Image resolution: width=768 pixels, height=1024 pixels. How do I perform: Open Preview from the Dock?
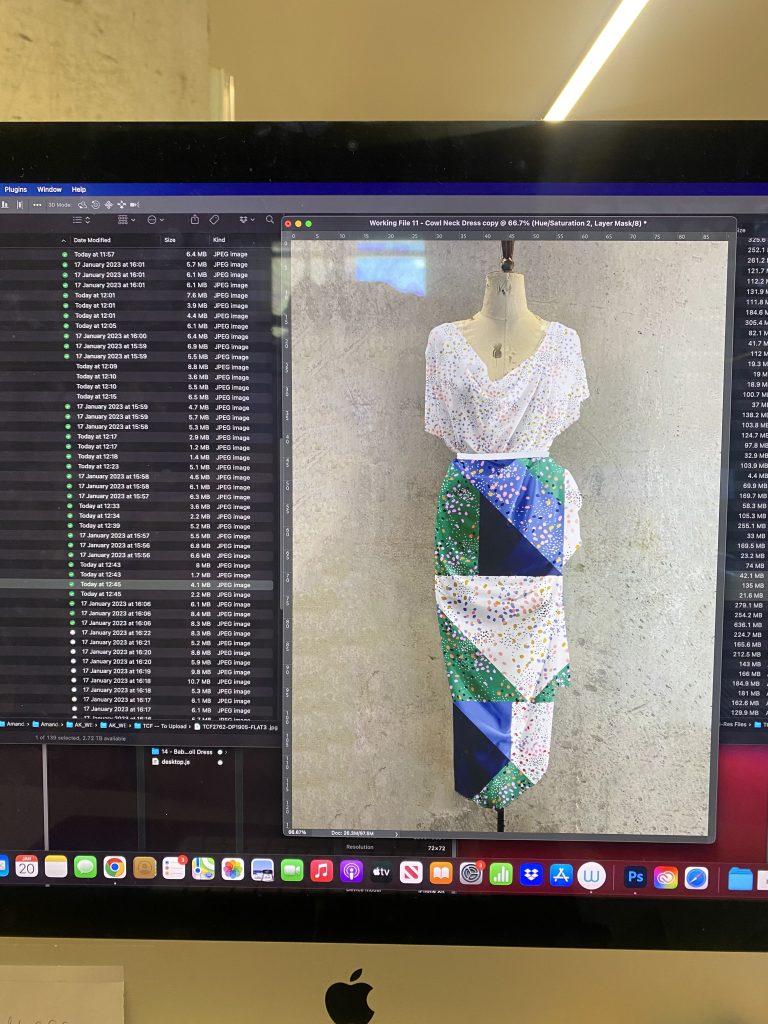click(263, 870)
